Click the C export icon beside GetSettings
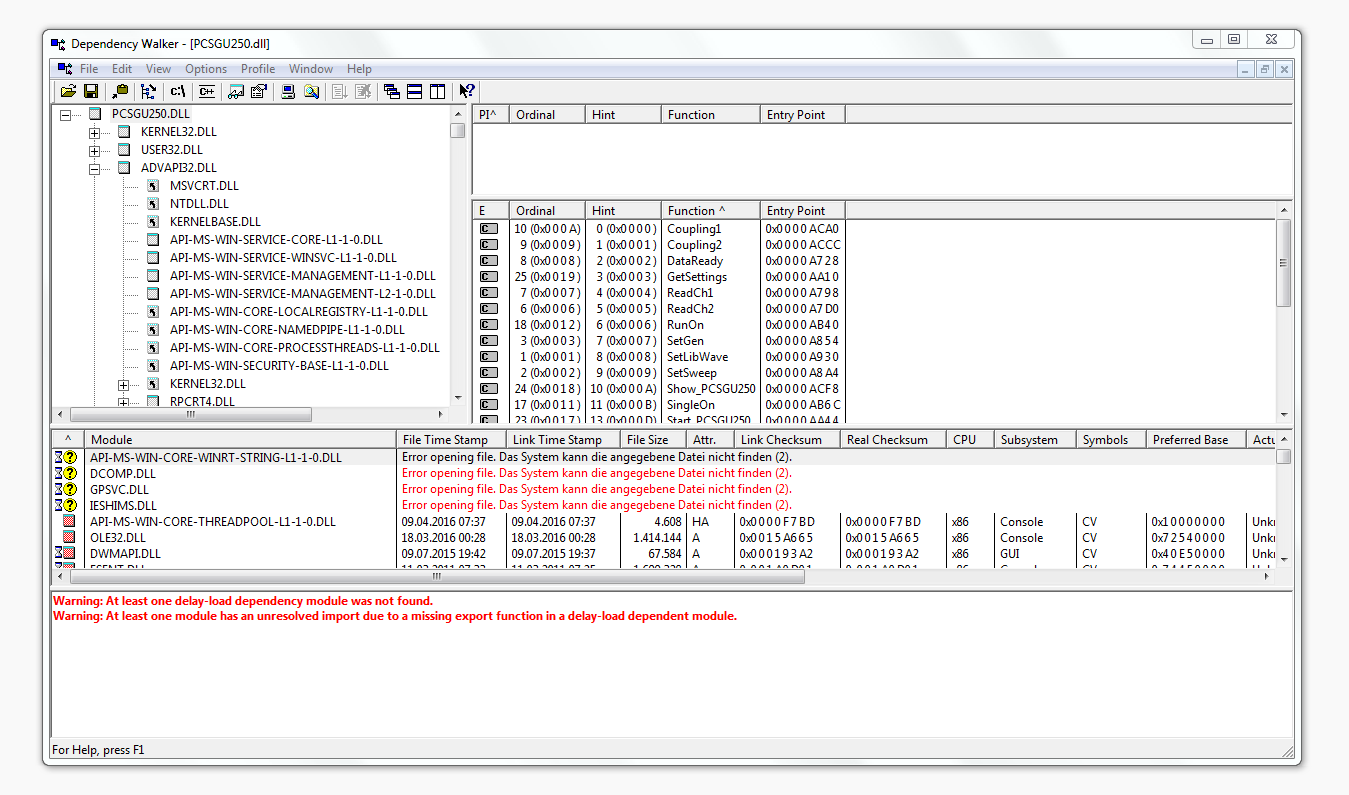 tap(488, 277)
